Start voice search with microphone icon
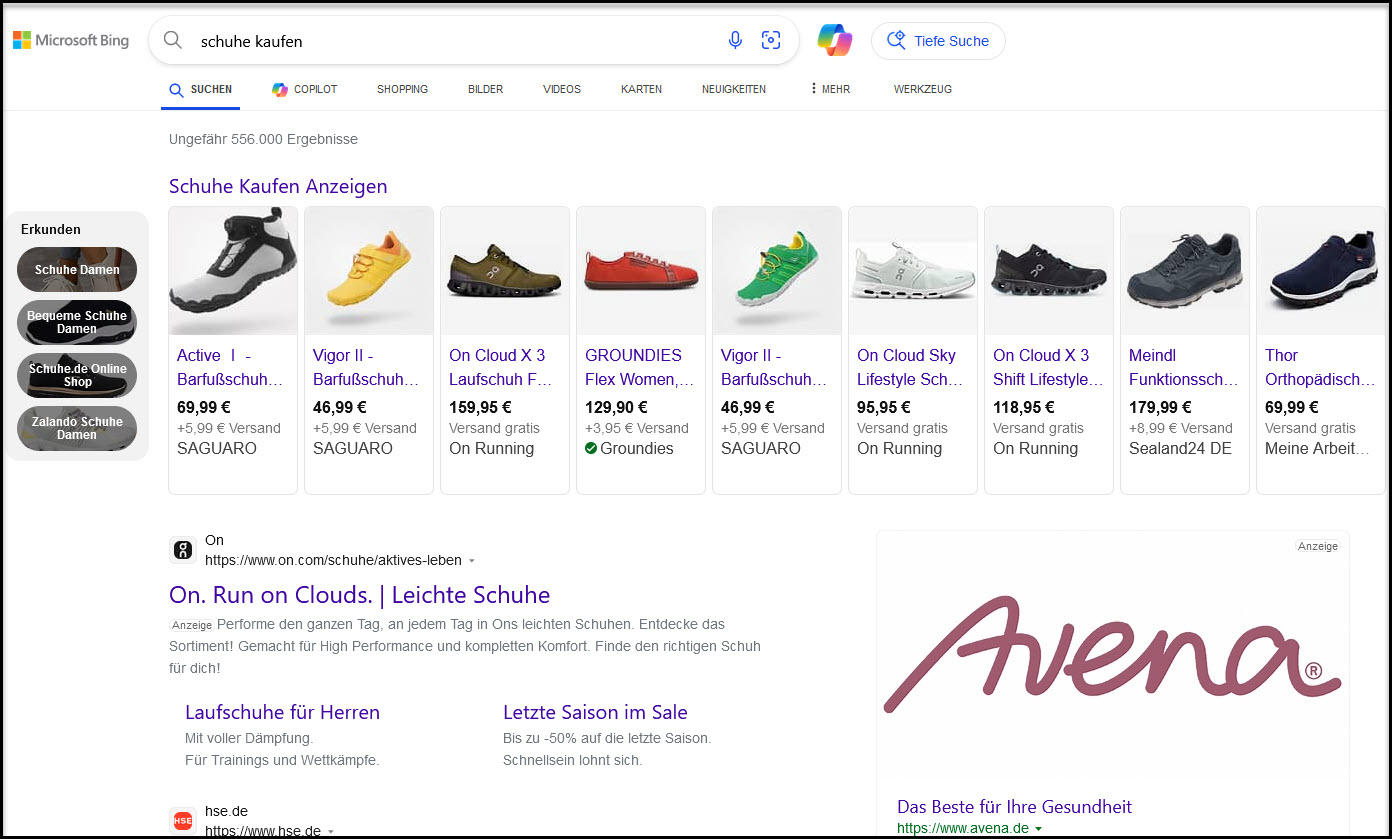 735,40
